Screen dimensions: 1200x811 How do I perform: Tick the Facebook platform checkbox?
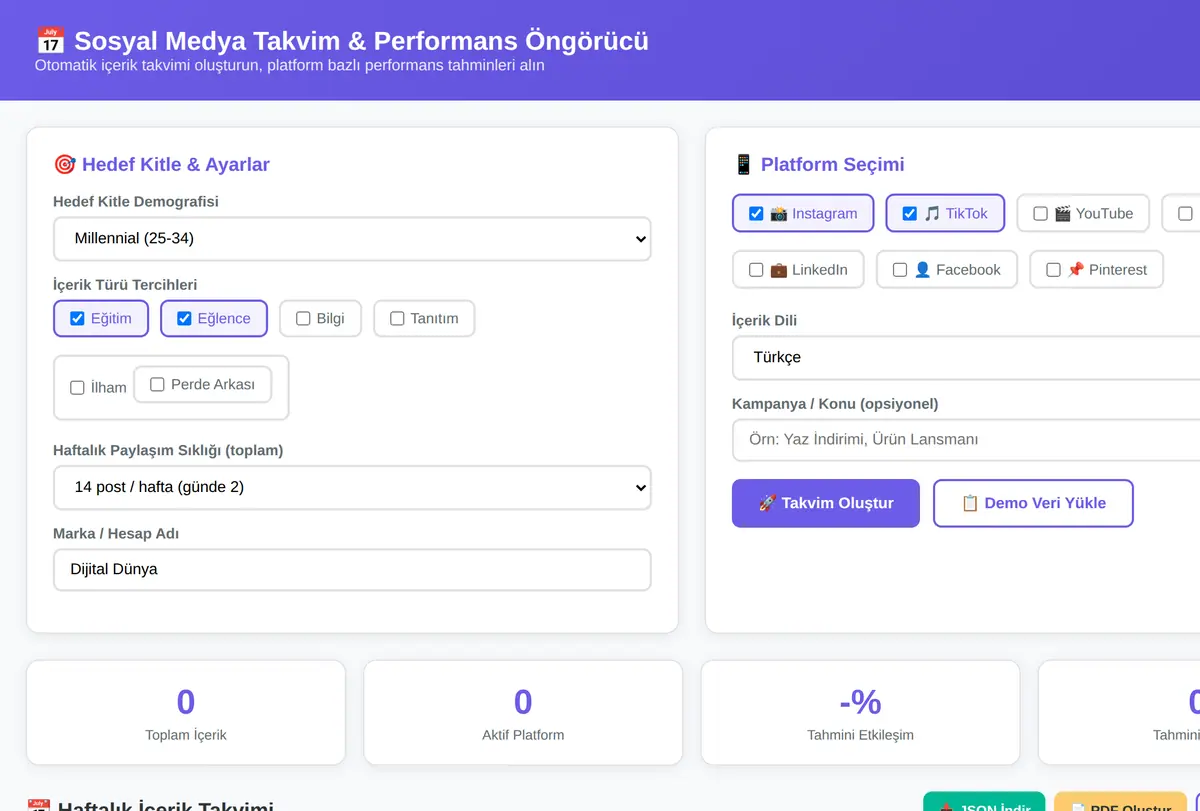coord(900,269)
